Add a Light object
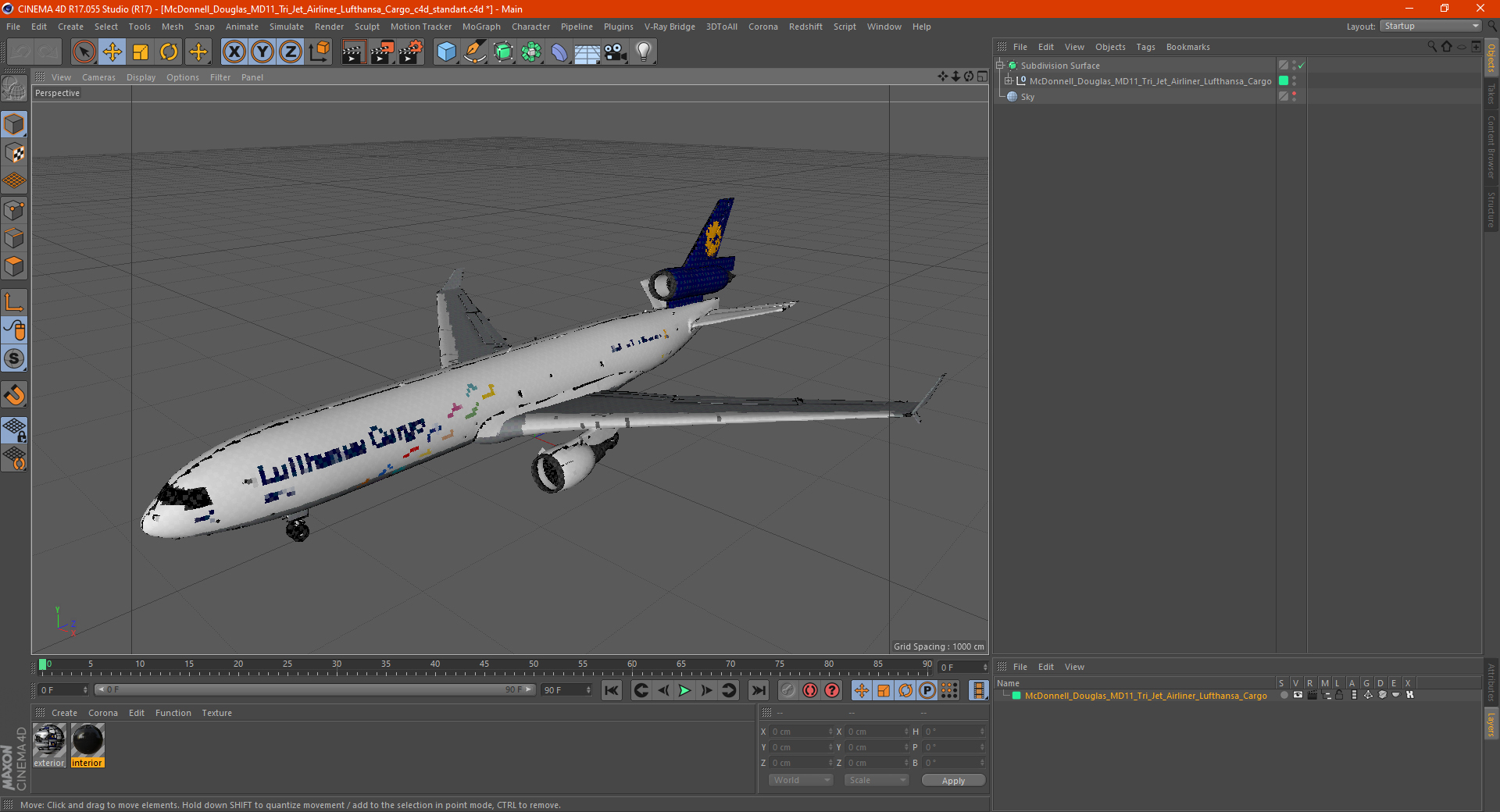 coord(644,52)
